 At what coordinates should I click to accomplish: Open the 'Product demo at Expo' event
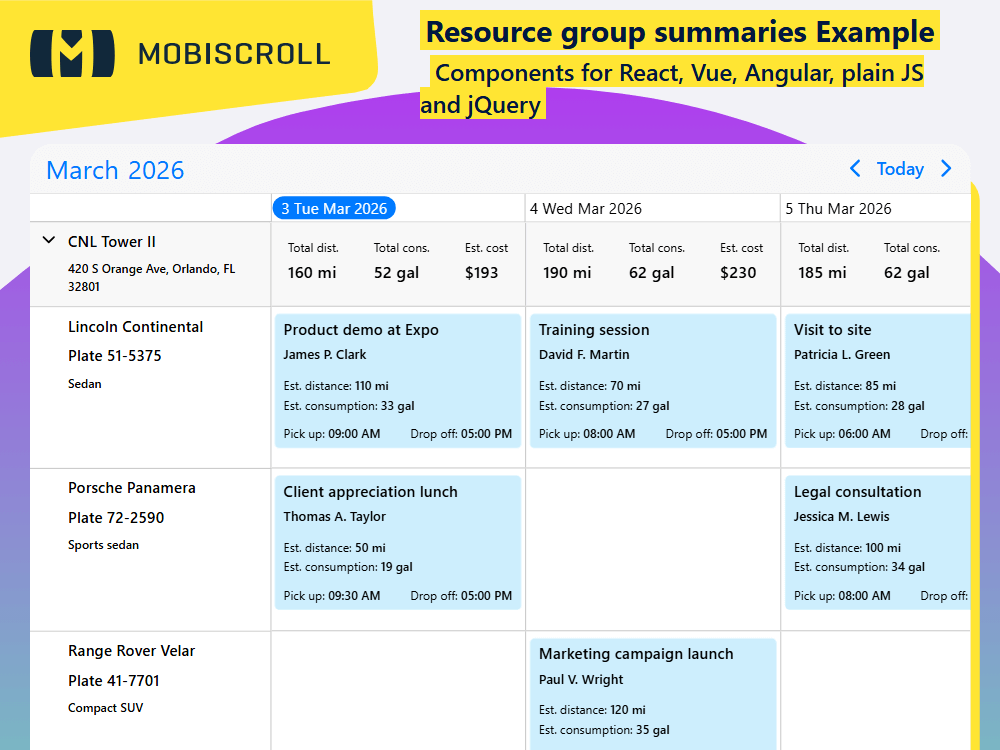[398, 381]
